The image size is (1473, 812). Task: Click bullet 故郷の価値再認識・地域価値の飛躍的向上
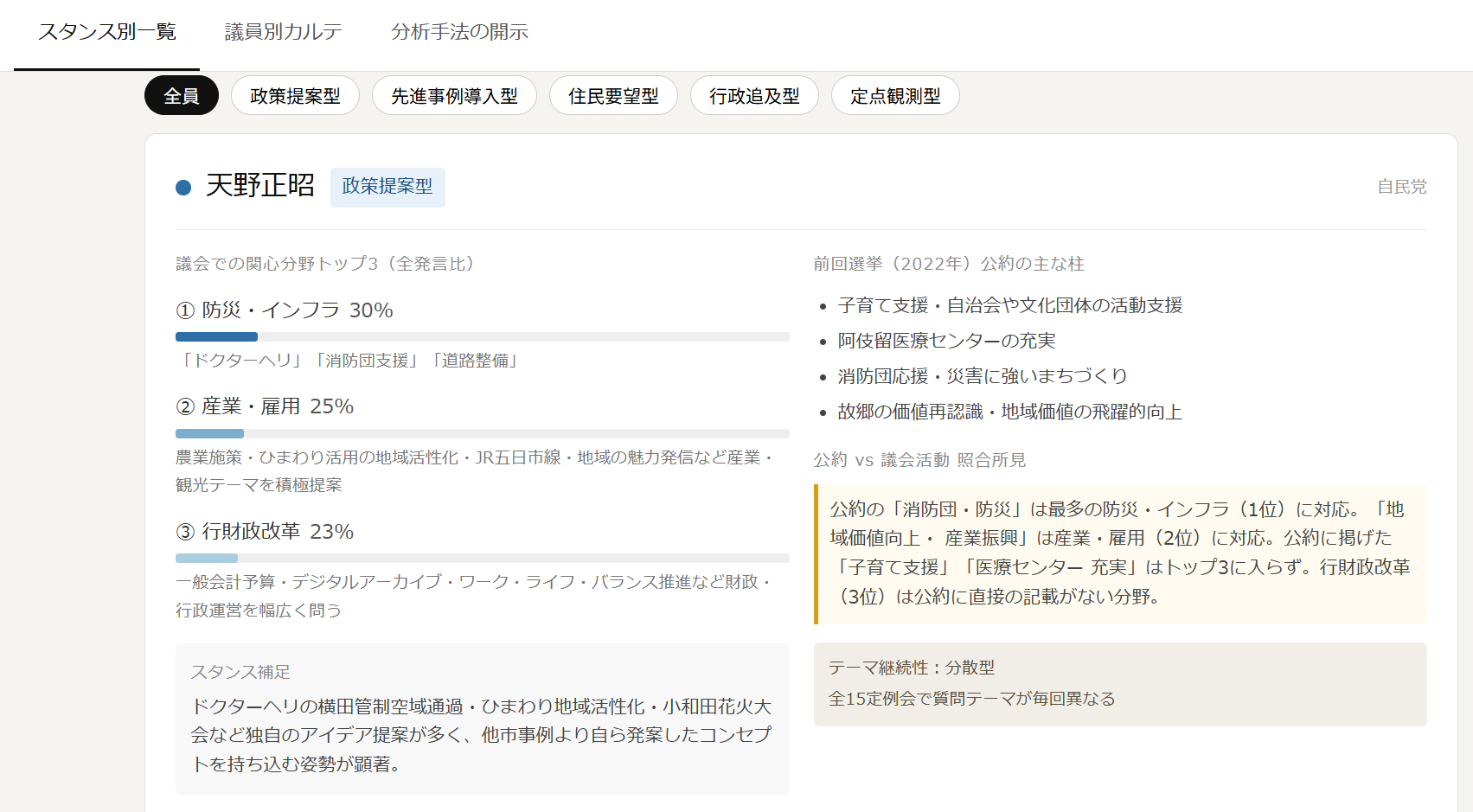tap(1009, 412)
